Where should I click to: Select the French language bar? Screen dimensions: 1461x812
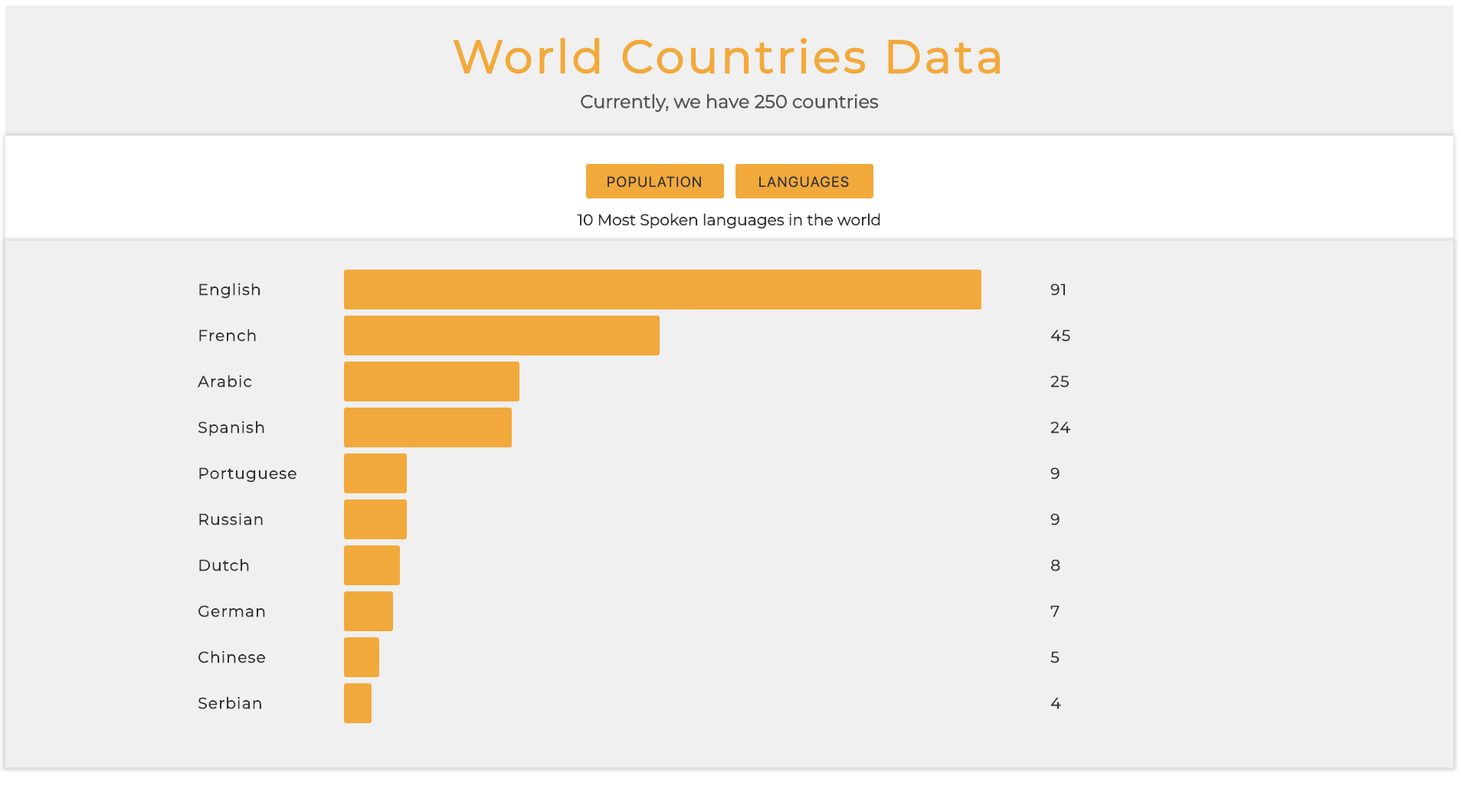click(x=501, y=336)
